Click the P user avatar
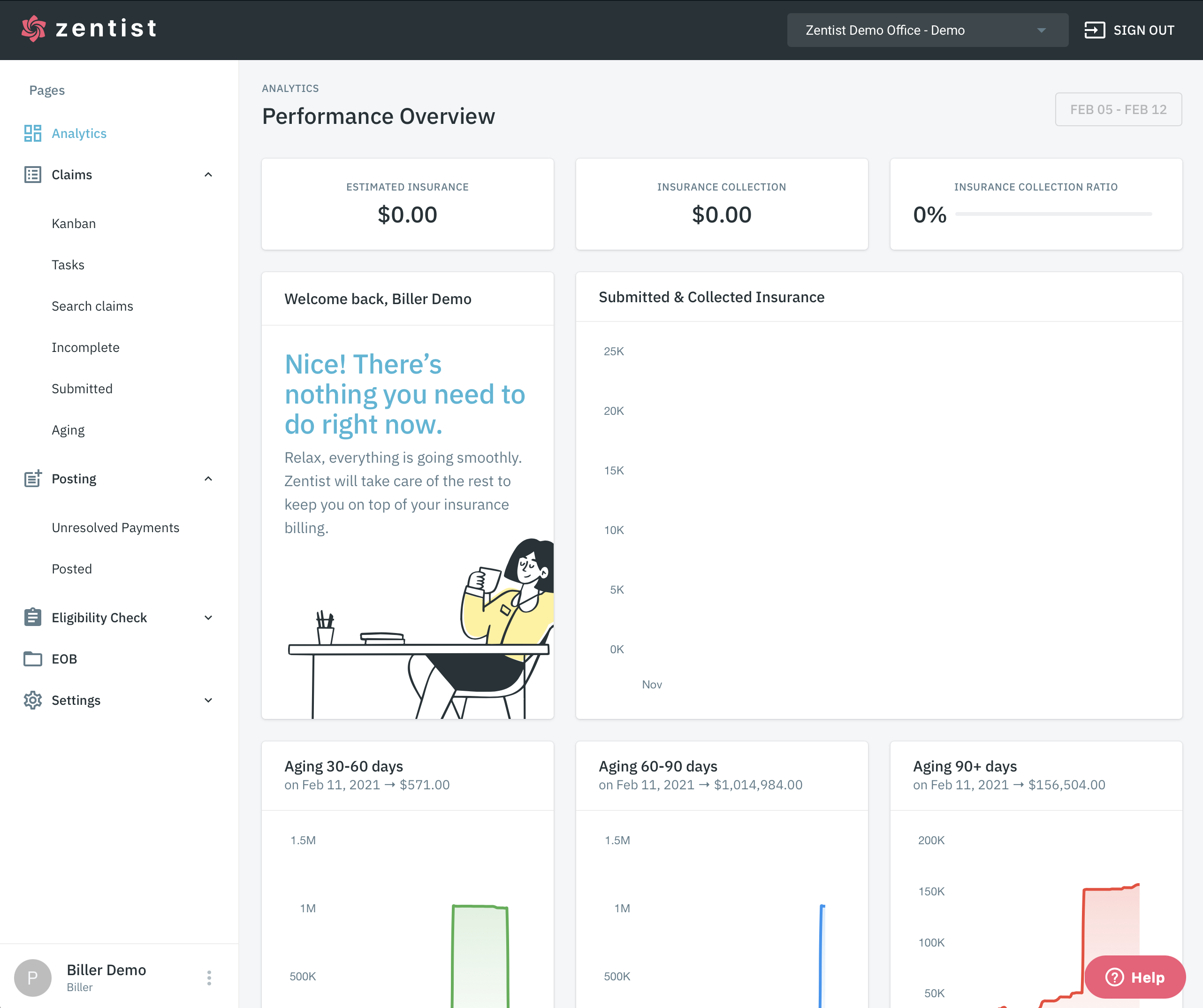 [x=33, y=977]
